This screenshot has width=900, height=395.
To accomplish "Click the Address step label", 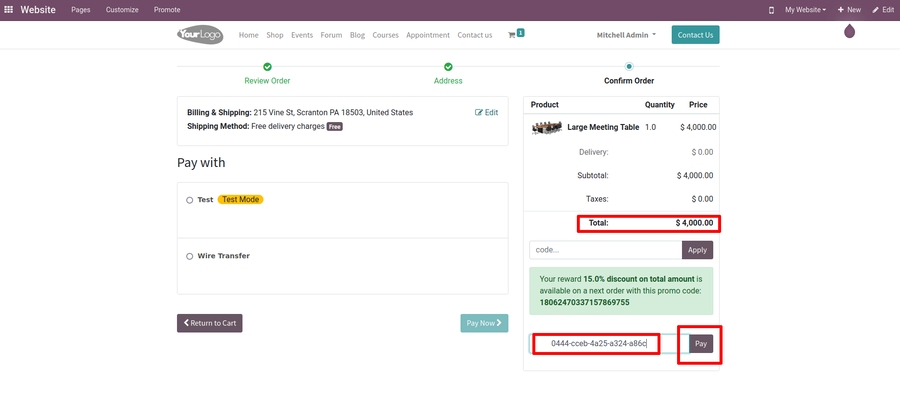I will point(448,81).
